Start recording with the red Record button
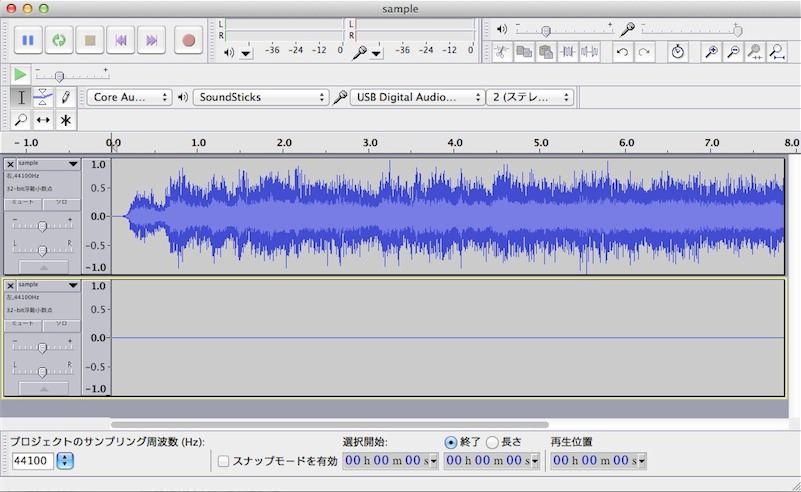 [x=189, y=40]
